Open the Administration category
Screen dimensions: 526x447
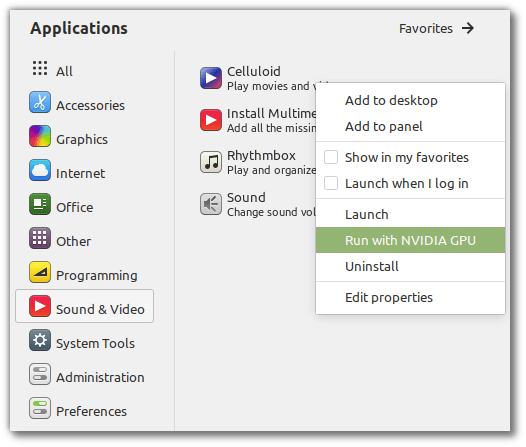point(87,374)
